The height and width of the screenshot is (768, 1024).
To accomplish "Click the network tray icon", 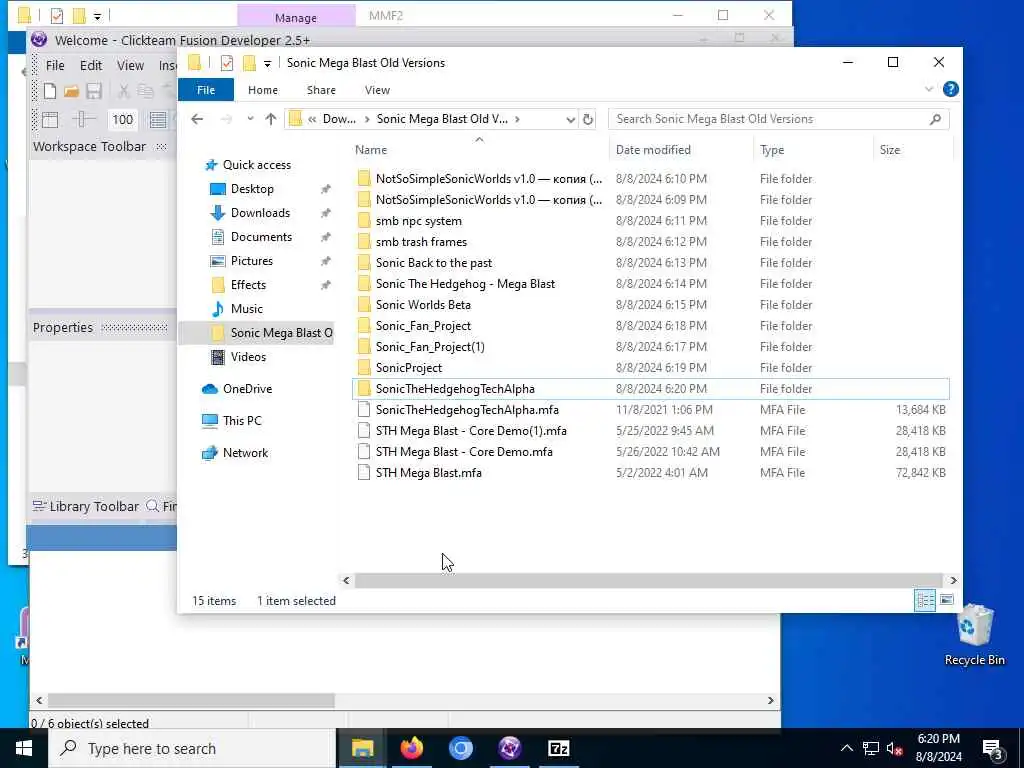I will [871, 749].
